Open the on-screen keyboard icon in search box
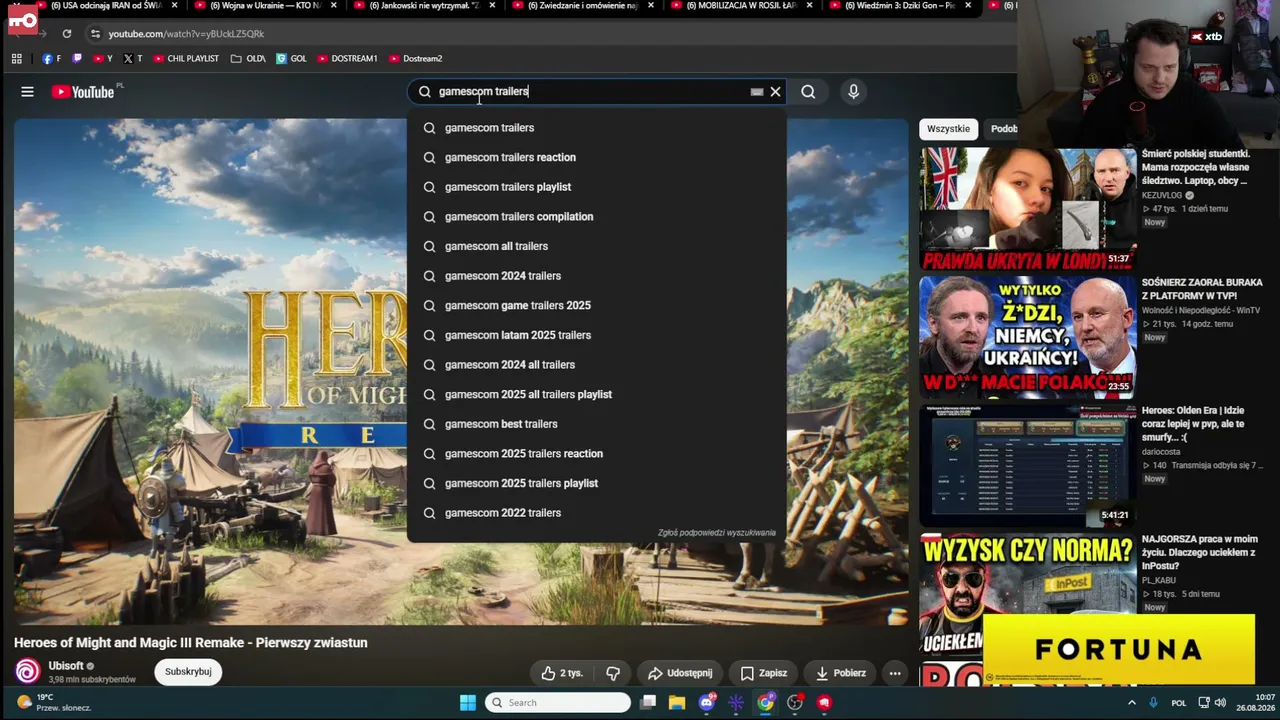The height and width of the screenshot is (720, 1280). click(757, 92)
